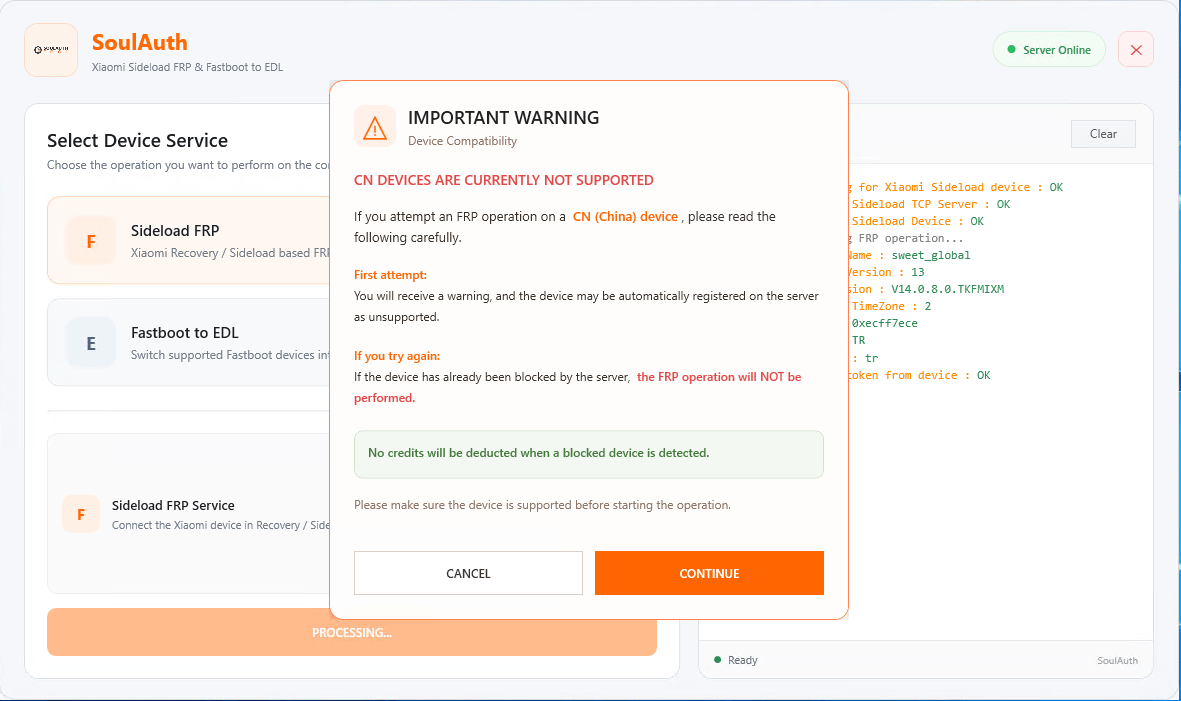Image resolution: width=1181 pixels, height=701 pixels.
Task: Click the Sideload FRP Service description card
Action: tap(188, 514)
